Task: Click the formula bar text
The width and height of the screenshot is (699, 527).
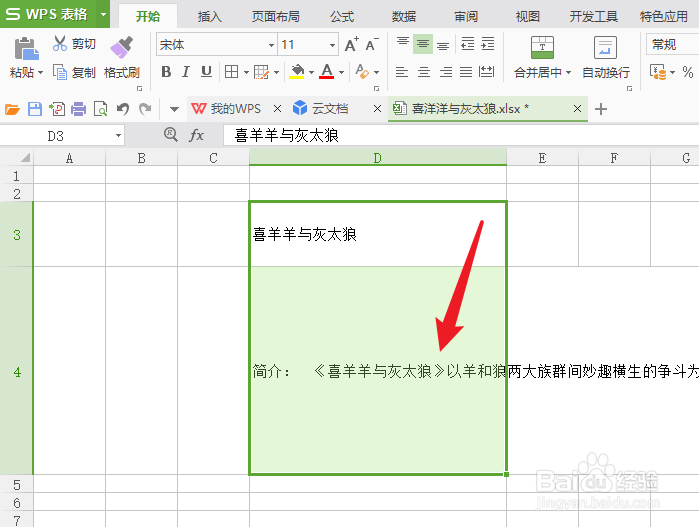Action: pyautogui.click(x=287, y=135)
